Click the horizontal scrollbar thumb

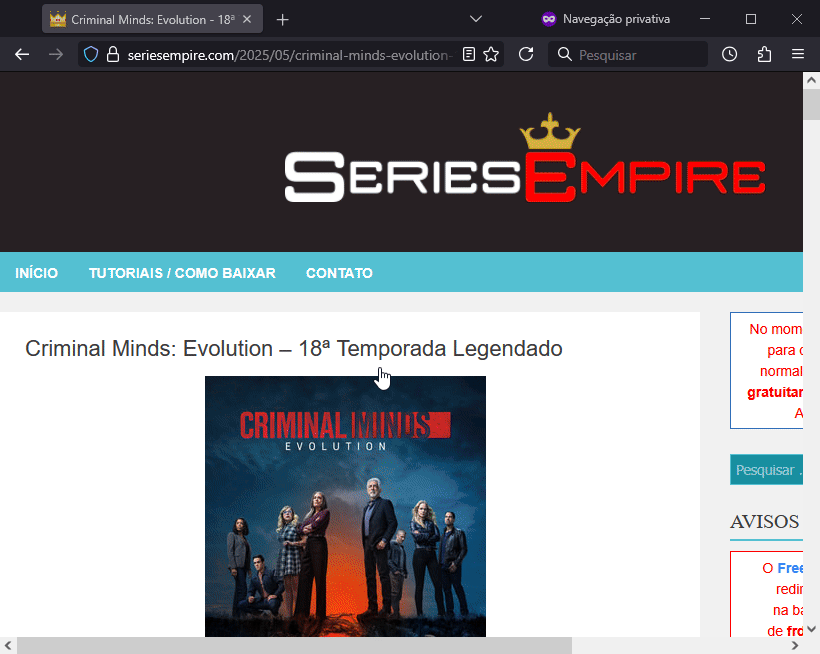[x=294, y=646]
